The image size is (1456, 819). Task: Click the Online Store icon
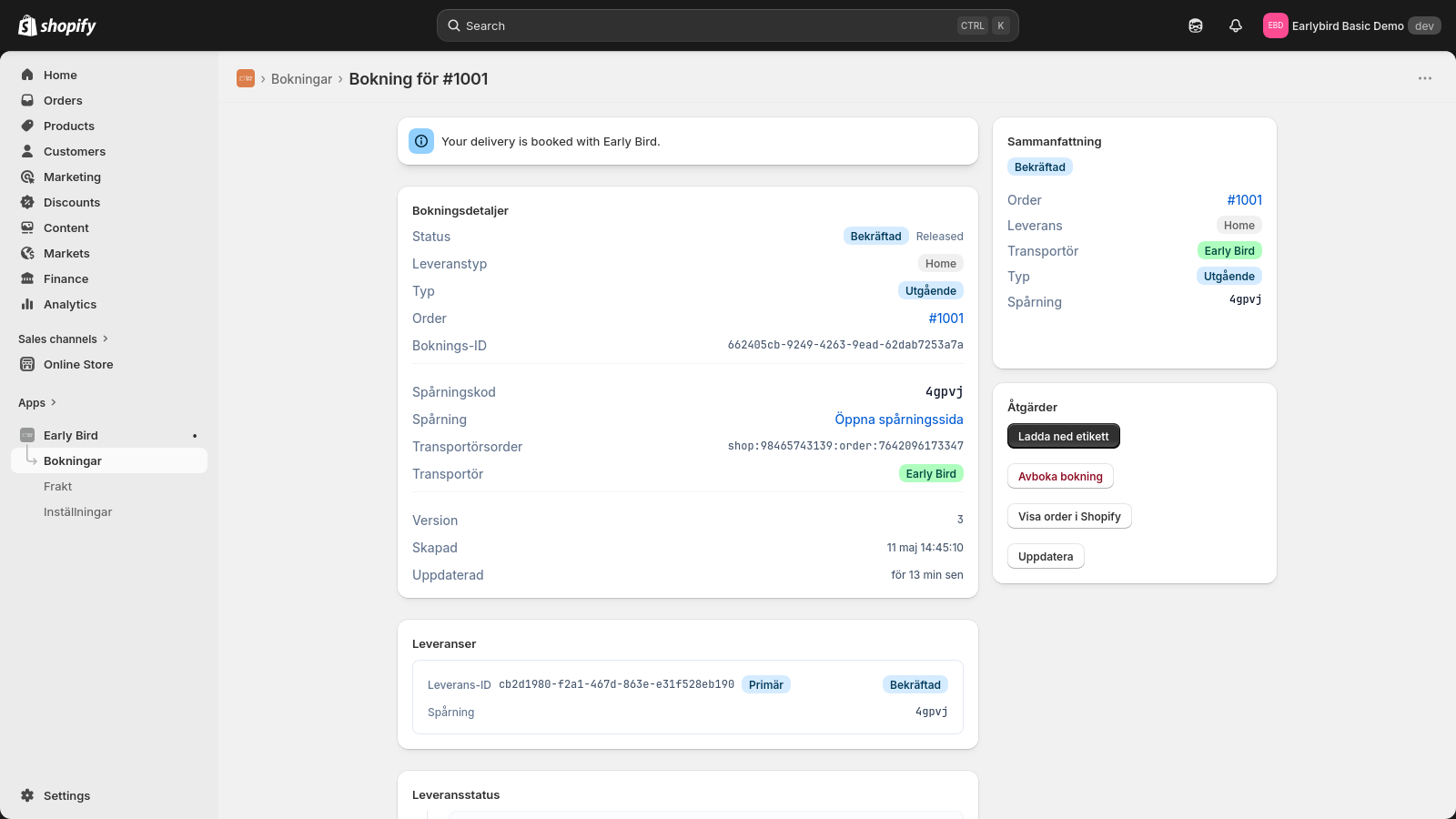[x=27, y=364]
